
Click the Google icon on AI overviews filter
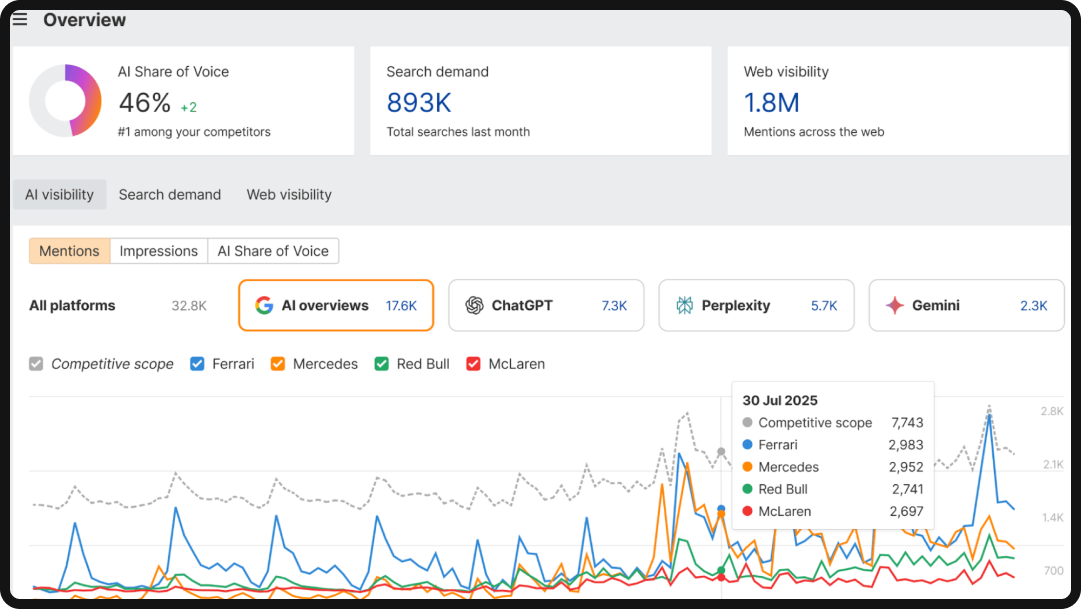tap(262, 305)
